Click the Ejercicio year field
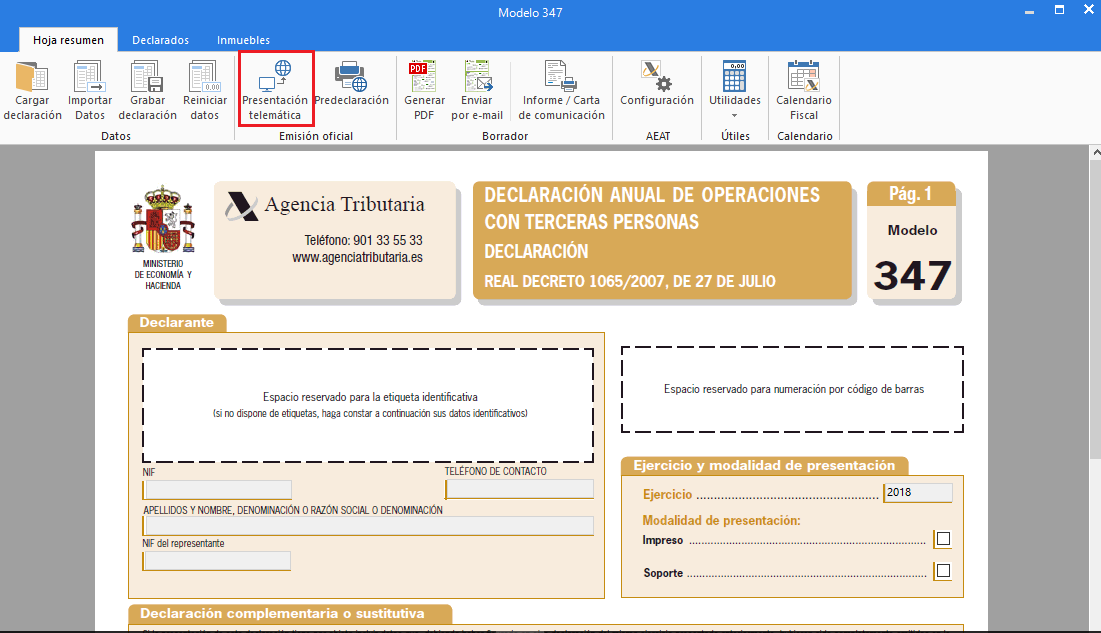 [x=918, y=493]
